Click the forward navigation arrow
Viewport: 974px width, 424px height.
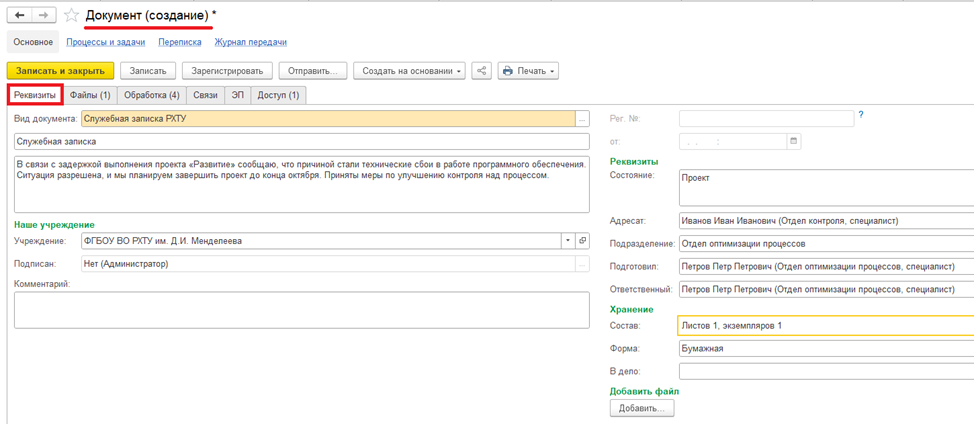pos(45,16)
